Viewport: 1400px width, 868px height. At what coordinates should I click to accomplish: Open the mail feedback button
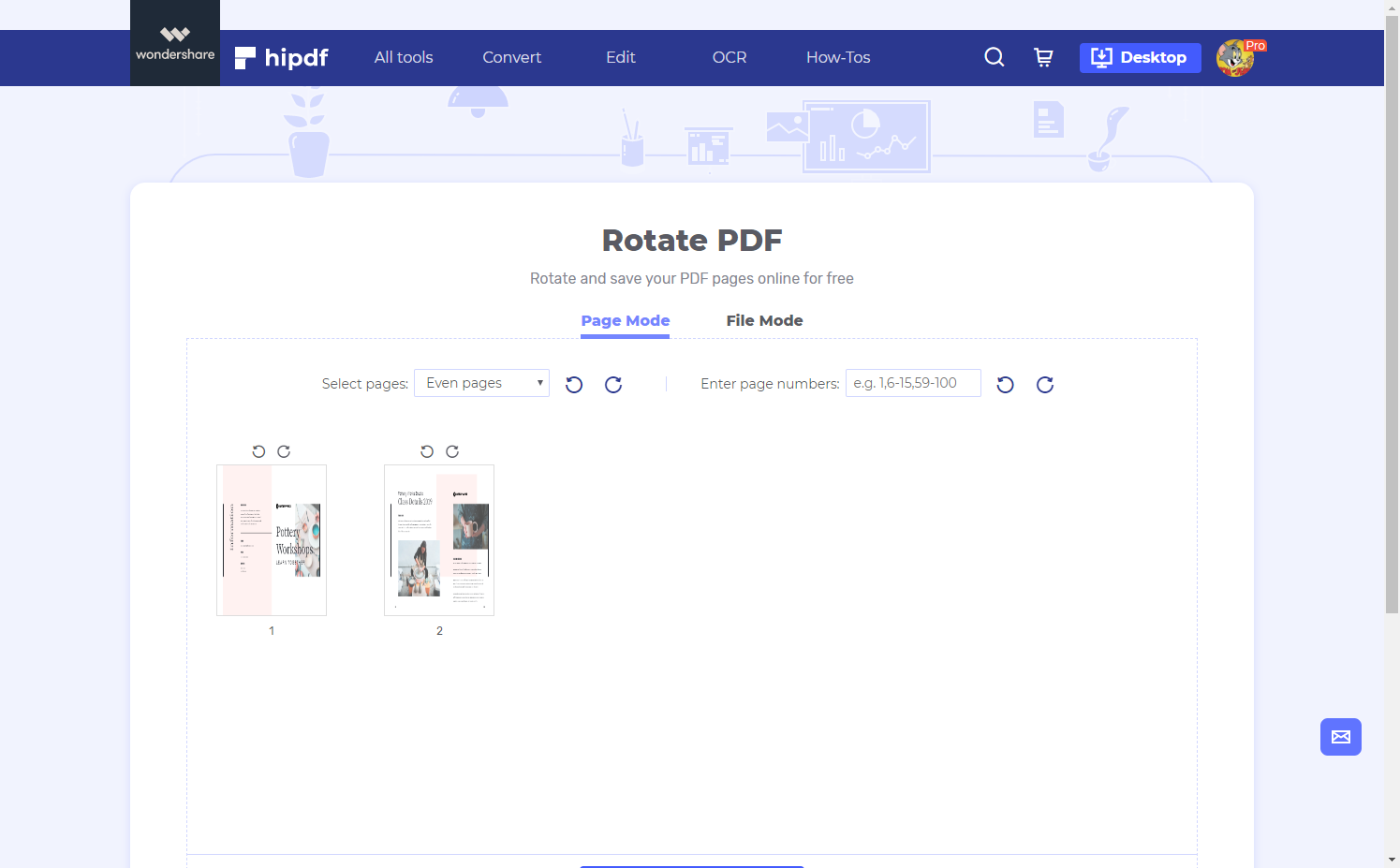(1341, 737)
